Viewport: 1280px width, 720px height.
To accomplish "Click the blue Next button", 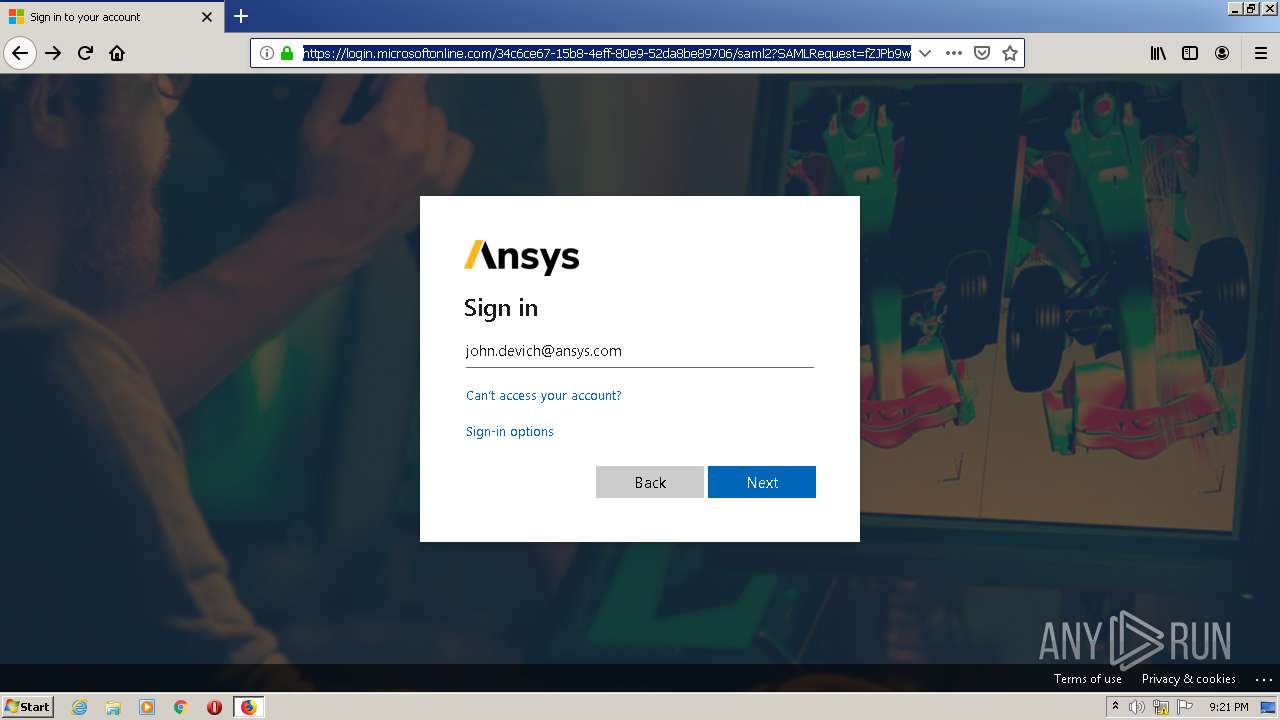I will pyautogui.click(x=762, y=482).
